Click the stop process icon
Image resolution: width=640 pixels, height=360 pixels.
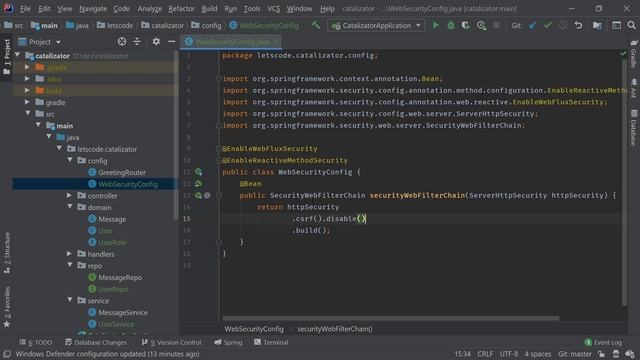496,25
